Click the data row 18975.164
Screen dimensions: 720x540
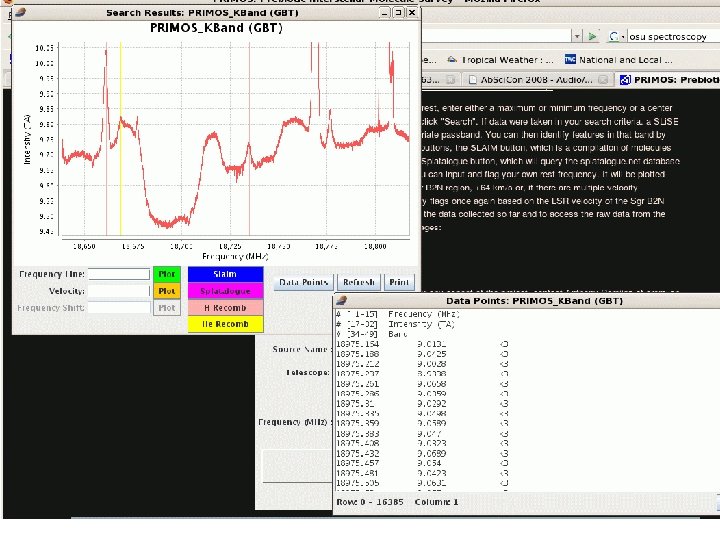(422, 344)
